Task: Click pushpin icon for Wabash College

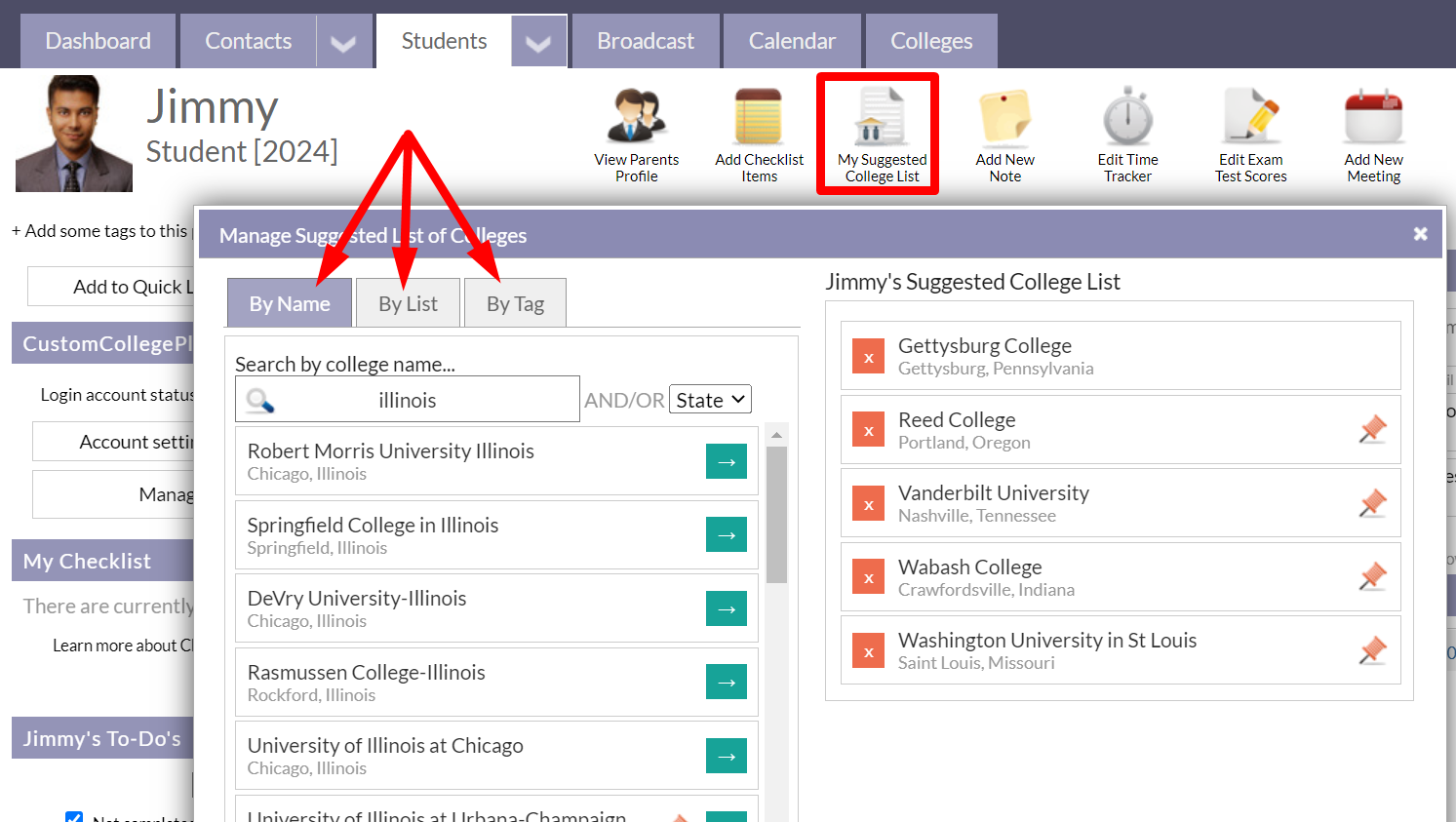Action: [x=1373, y=576]
